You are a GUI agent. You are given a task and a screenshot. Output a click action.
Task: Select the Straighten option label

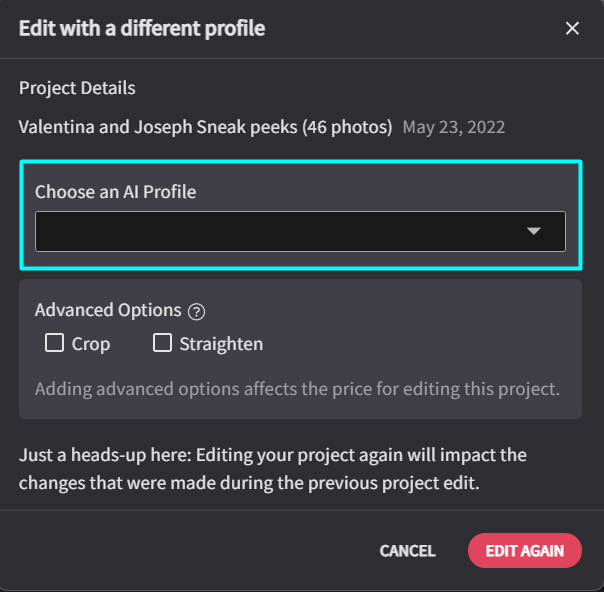[221, 344]
